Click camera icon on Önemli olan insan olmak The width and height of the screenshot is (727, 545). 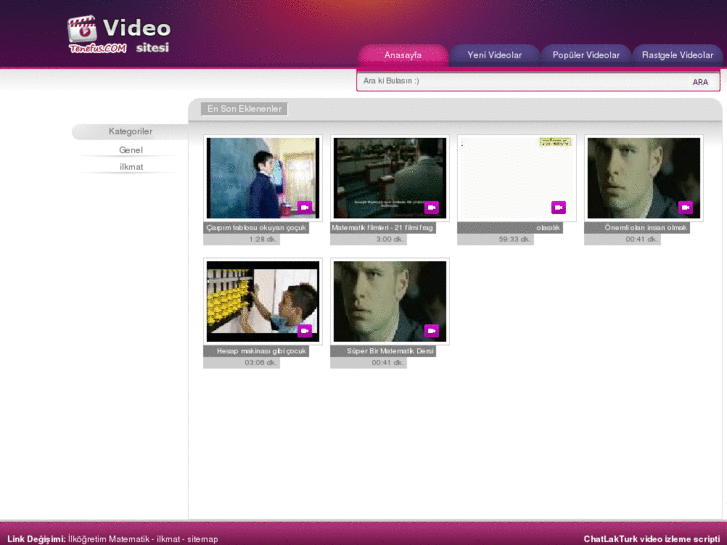point(686,208)
